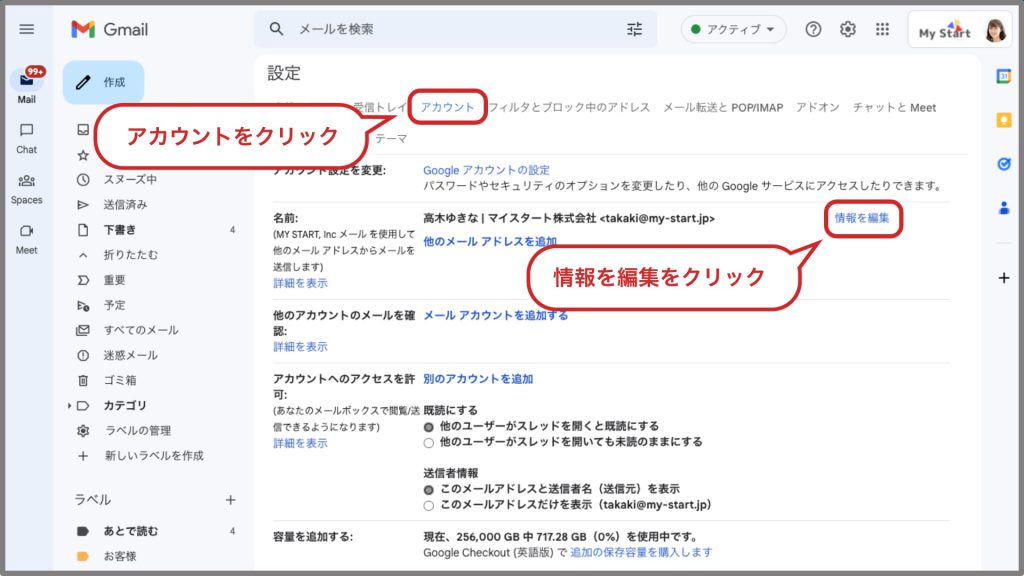1024x576 pixels.
Task: Click the 情報を編集 link
Action: point(862,217)
